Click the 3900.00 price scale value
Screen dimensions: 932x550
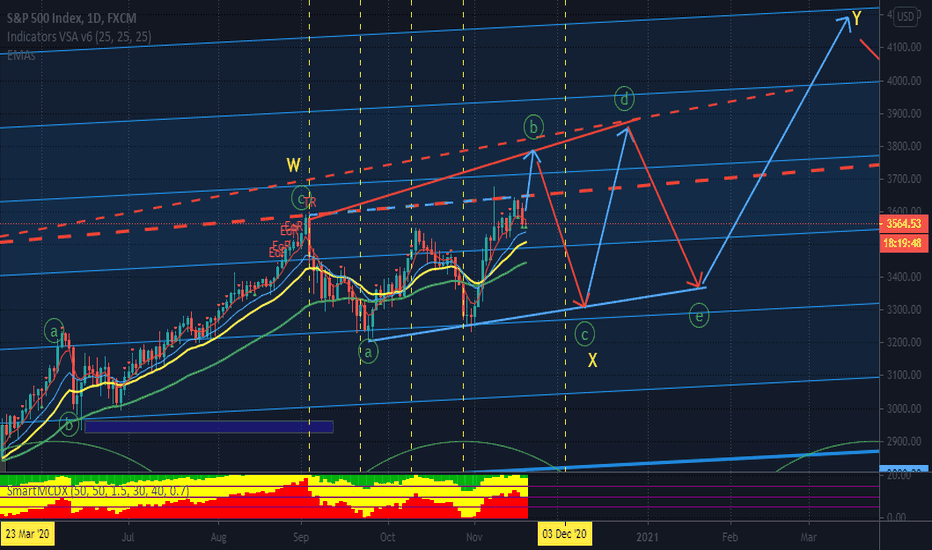point(904,113)
